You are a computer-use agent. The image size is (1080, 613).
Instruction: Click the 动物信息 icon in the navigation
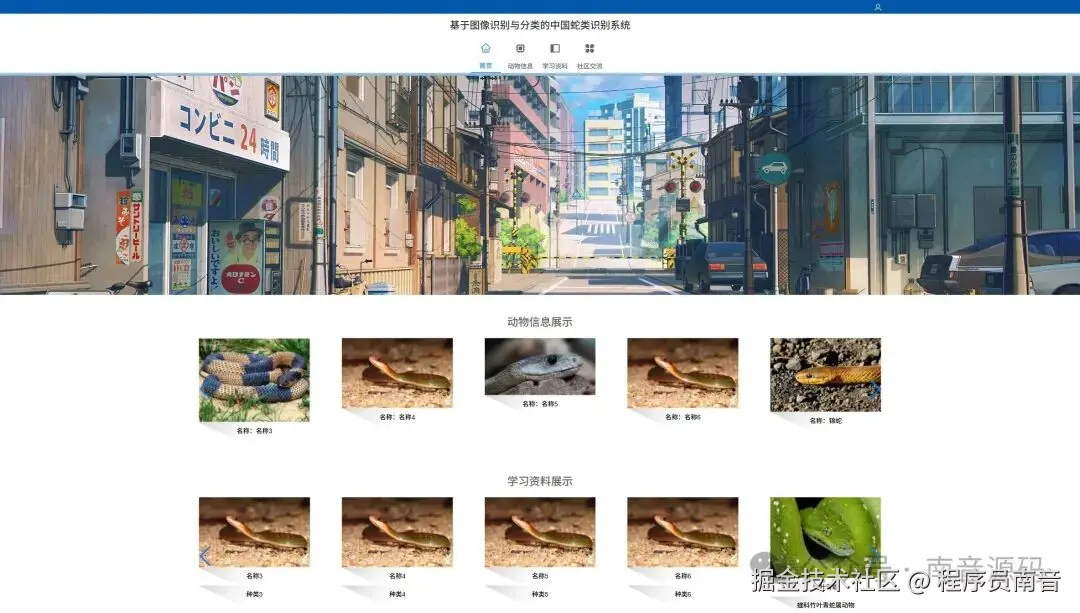pos(520,48)
